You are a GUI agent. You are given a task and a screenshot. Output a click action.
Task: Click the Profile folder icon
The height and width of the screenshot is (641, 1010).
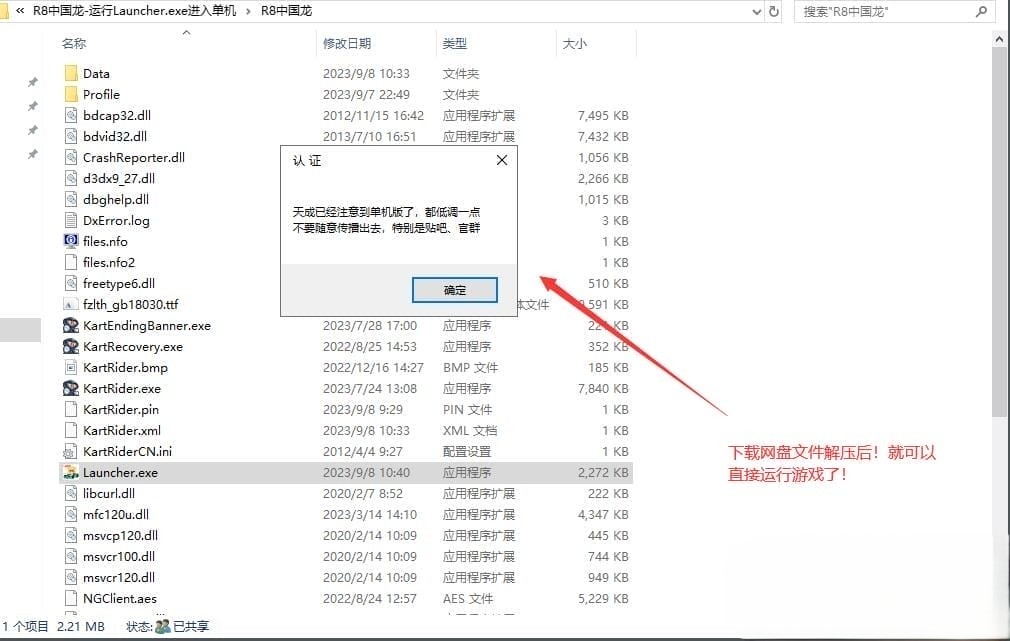[x=71, y=95]
